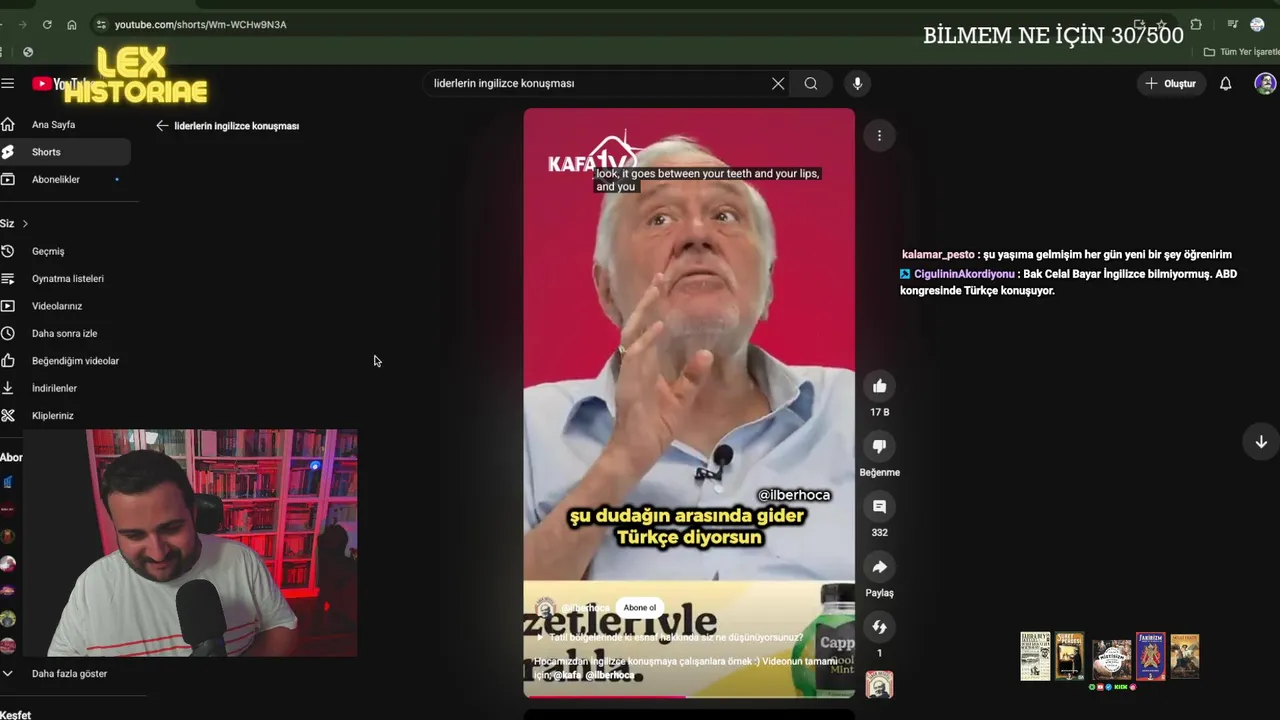
Task: Open Beğendiğim videolar liked videos
Action: 65,360
